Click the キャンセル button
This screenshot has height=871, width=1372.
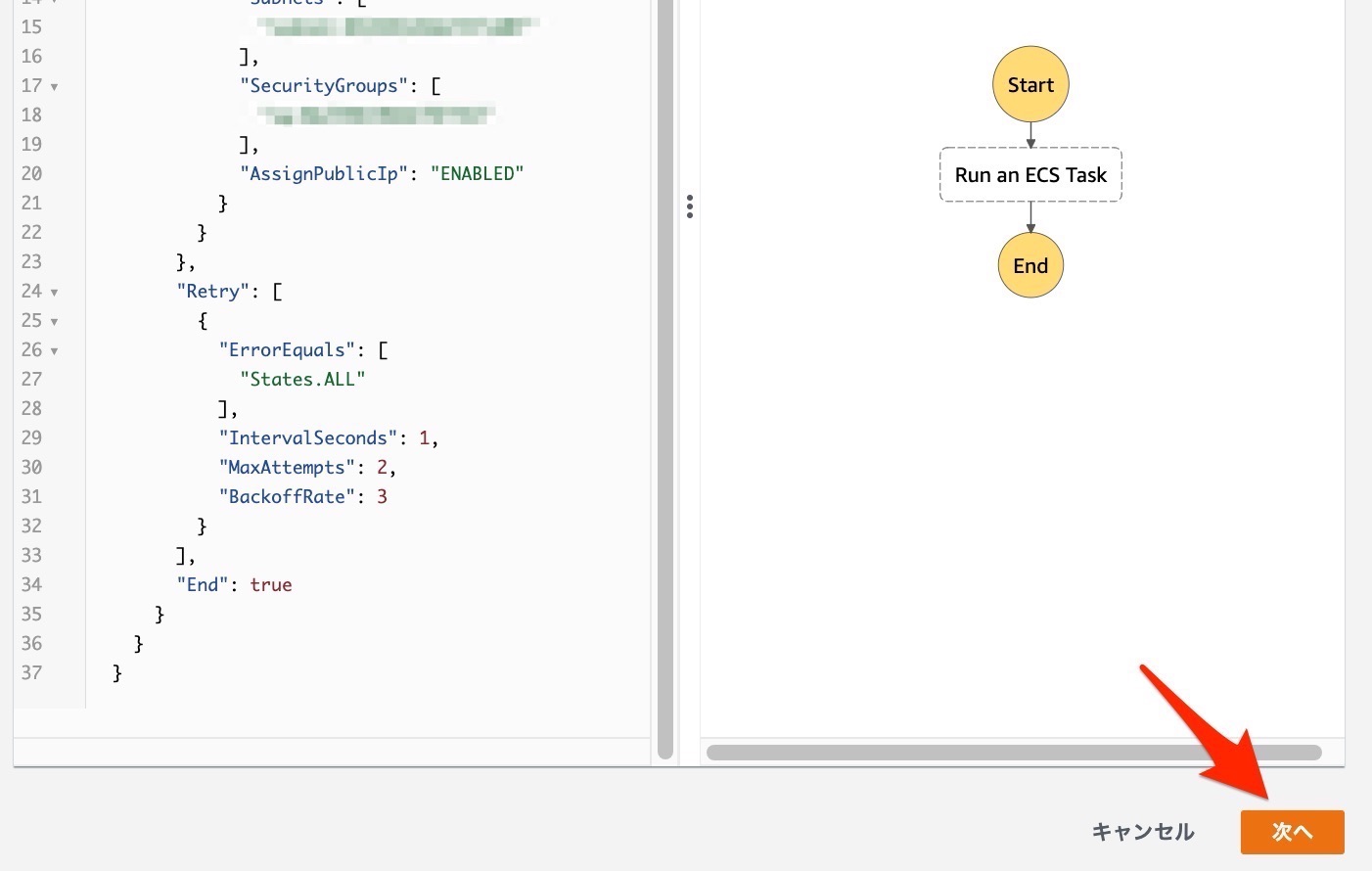click(1142, 832)
